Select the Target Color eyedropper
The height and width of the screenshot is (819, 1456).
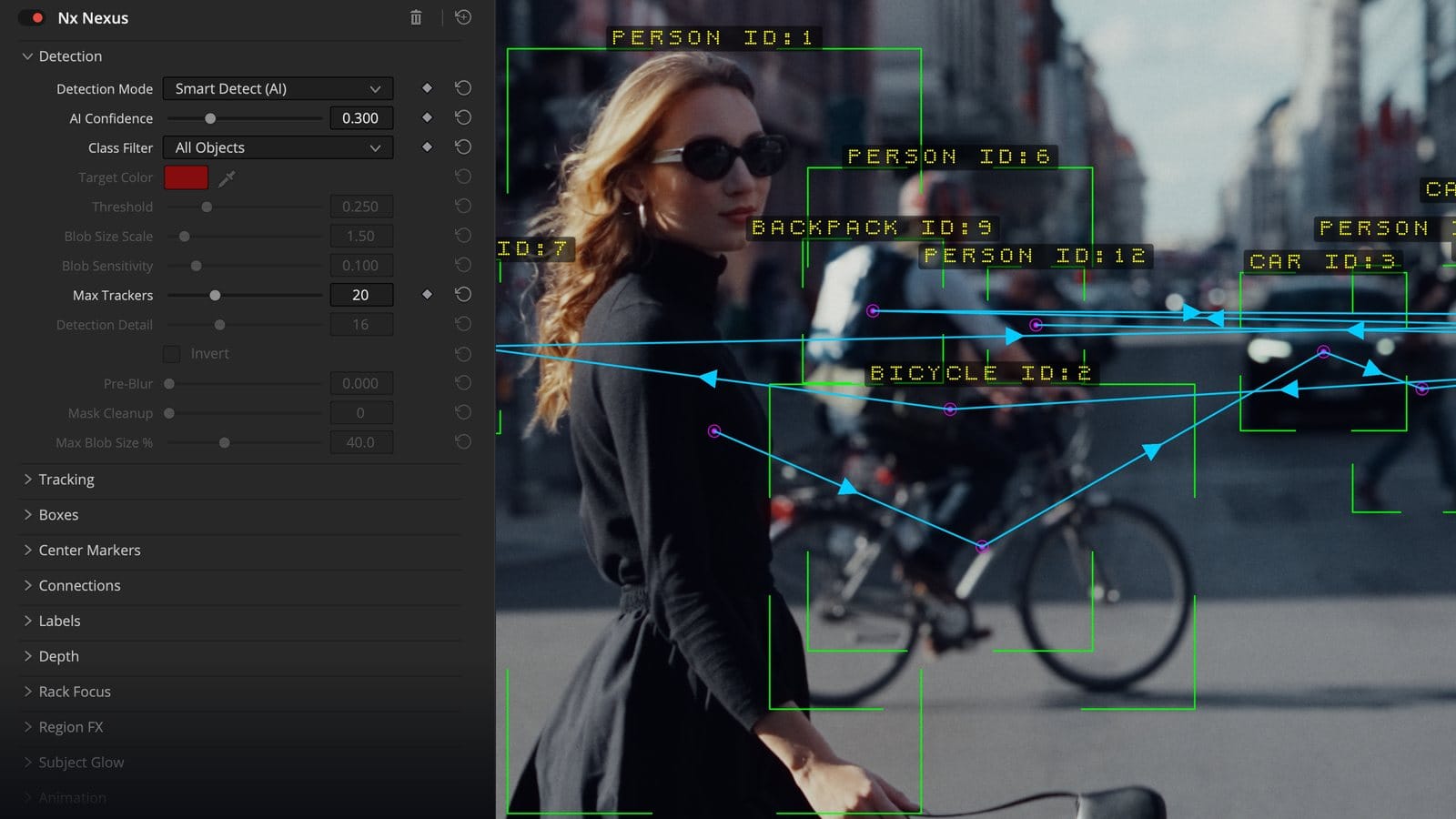[x=227, y=178]
